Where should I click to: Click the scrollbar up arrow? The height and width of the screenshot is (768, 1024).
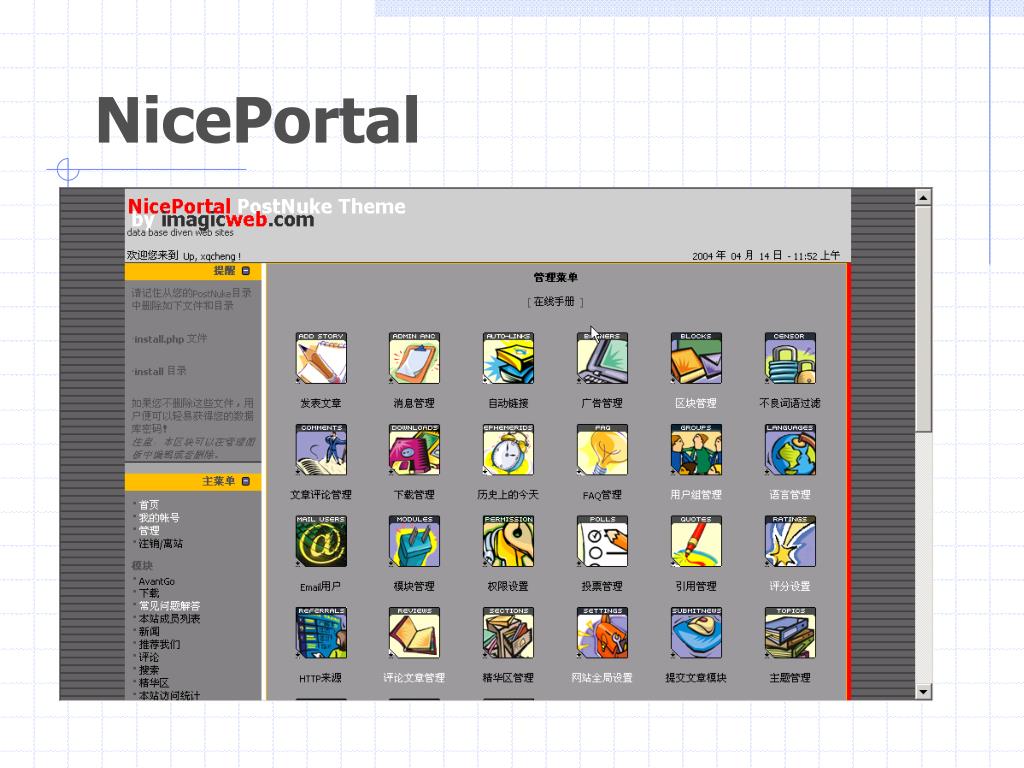923,197
